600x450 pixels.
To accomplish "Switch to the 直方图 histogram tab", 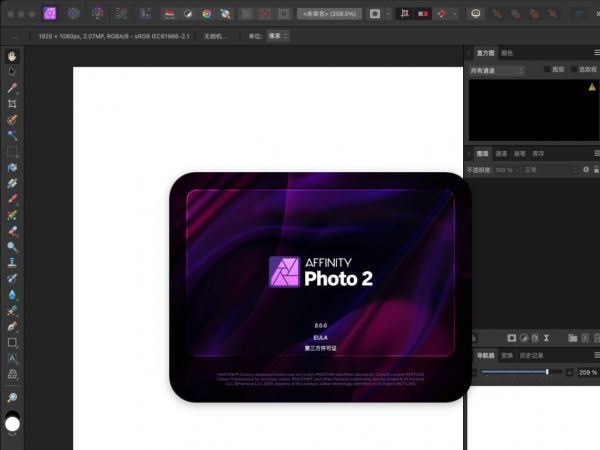I will point(485,53).
